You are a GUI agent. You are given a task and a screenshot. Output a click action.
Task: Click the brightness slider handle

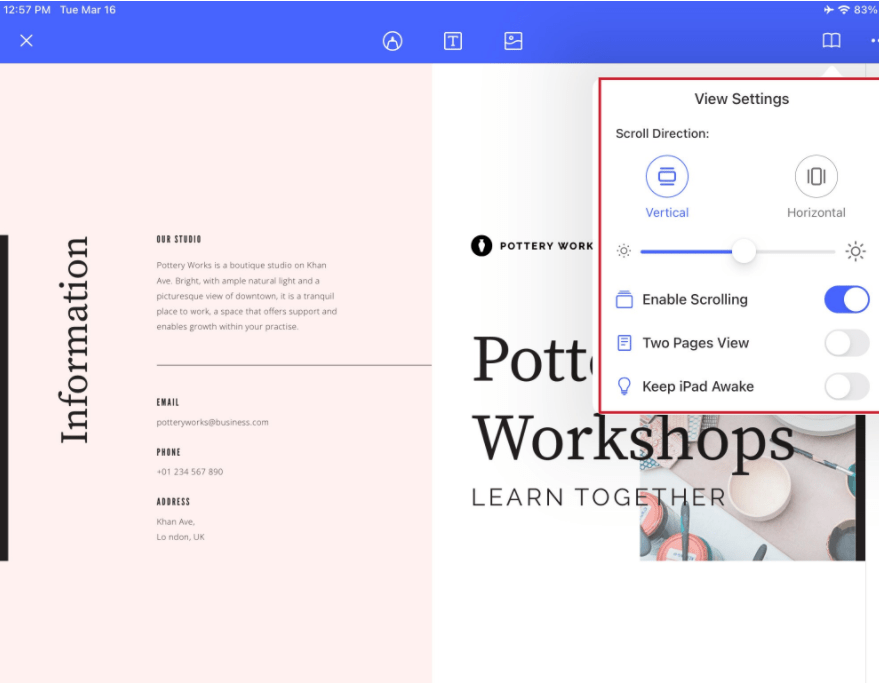click(x=744, y=251)
